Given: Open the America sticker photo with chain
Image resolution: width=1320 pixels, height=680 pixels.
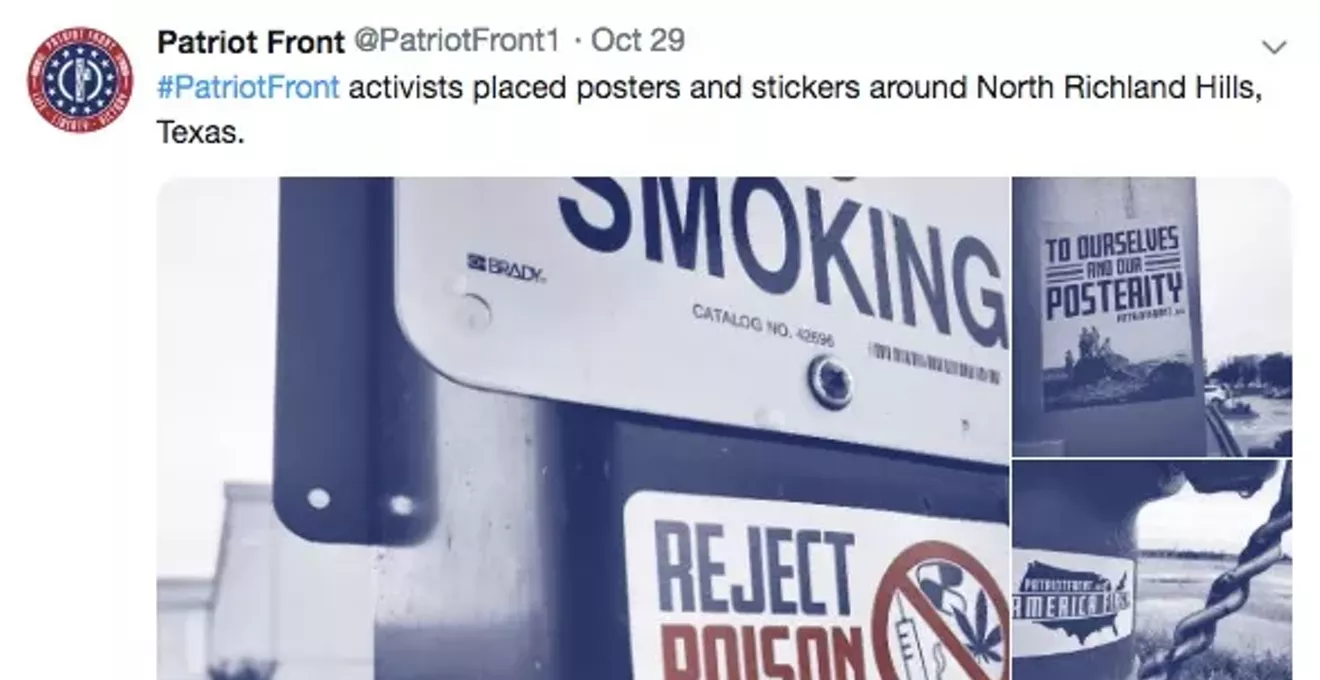Looking at the screenshot, I should pyautogui.click(x=1152, y=570).
